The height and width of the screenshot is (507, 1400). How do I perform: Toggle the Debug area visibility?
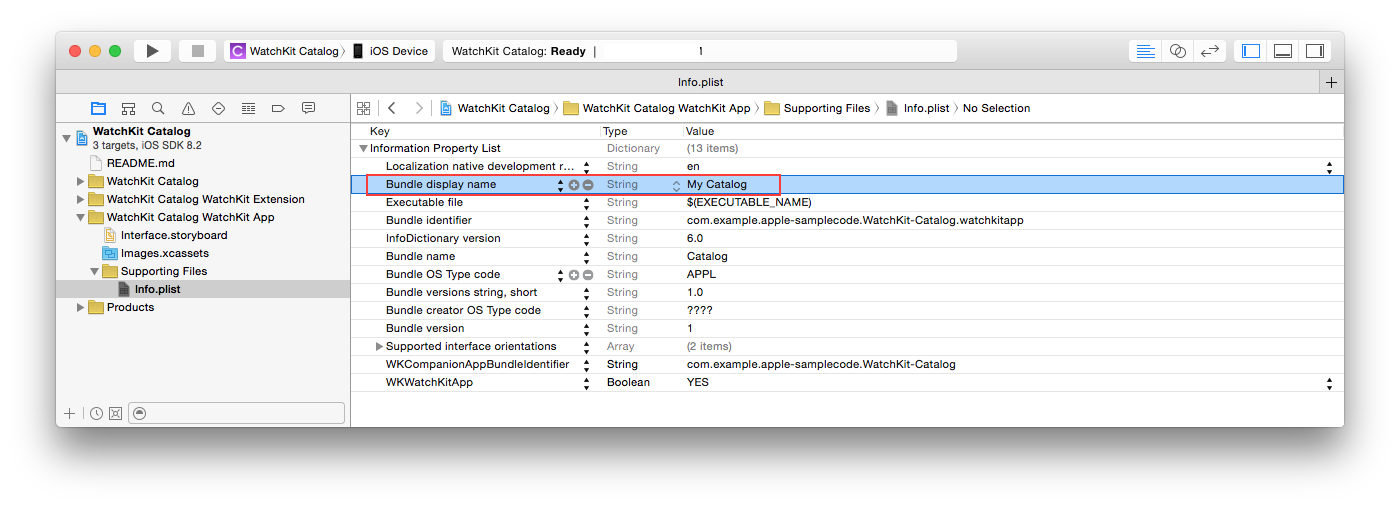click(1283, 51)
